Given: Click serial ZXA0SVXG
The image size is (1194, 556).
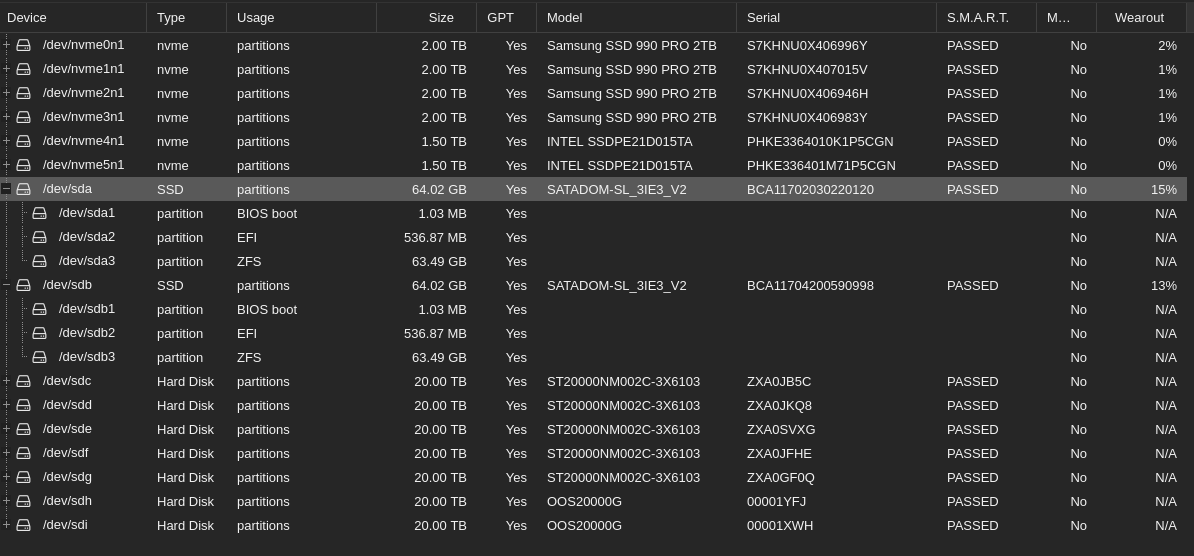Looking at the screenshot, I should [781, 430].
